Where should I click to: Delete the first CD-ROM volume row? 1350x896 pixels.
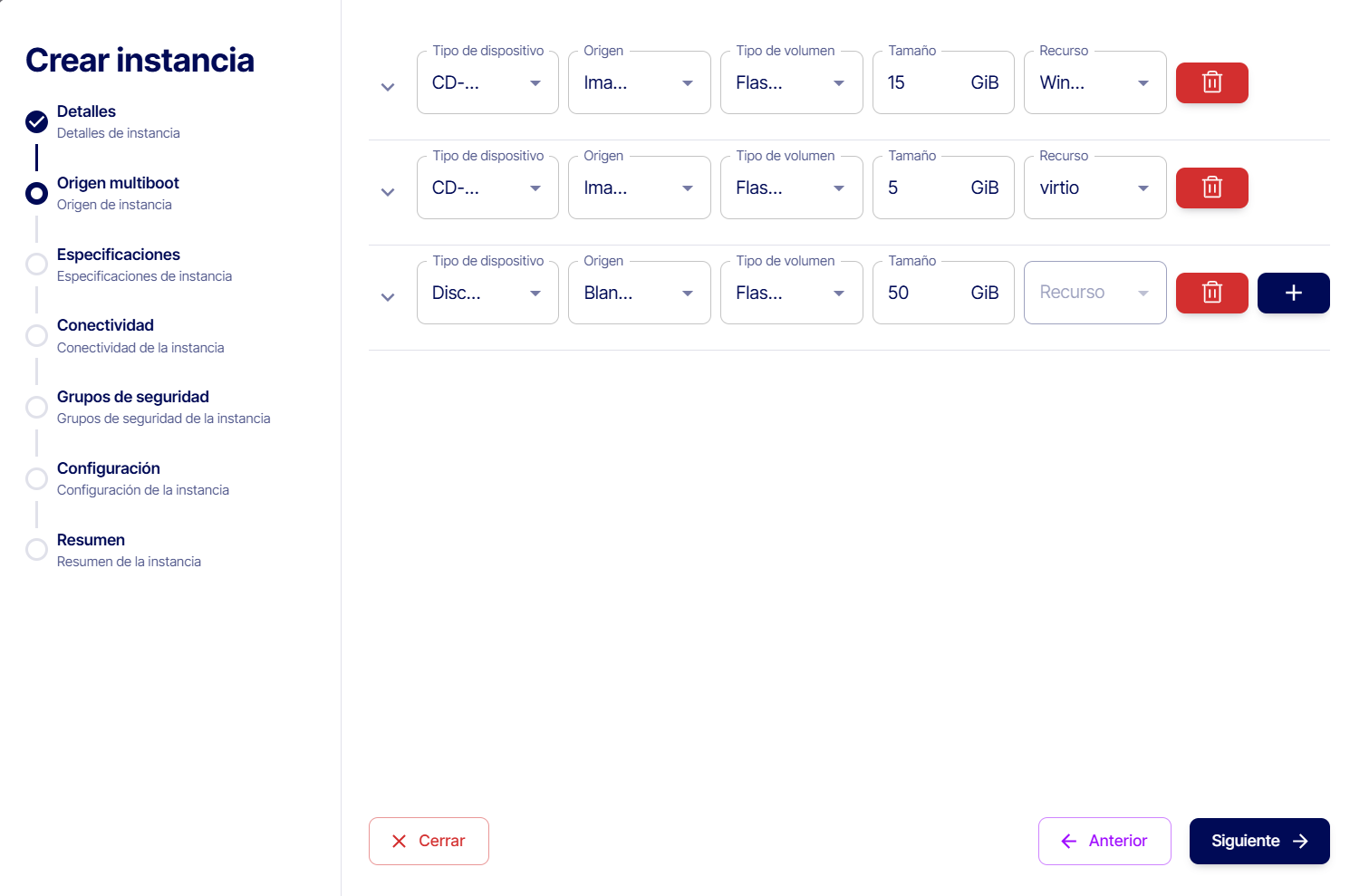pyautogui.click(x=1211, y=82)
